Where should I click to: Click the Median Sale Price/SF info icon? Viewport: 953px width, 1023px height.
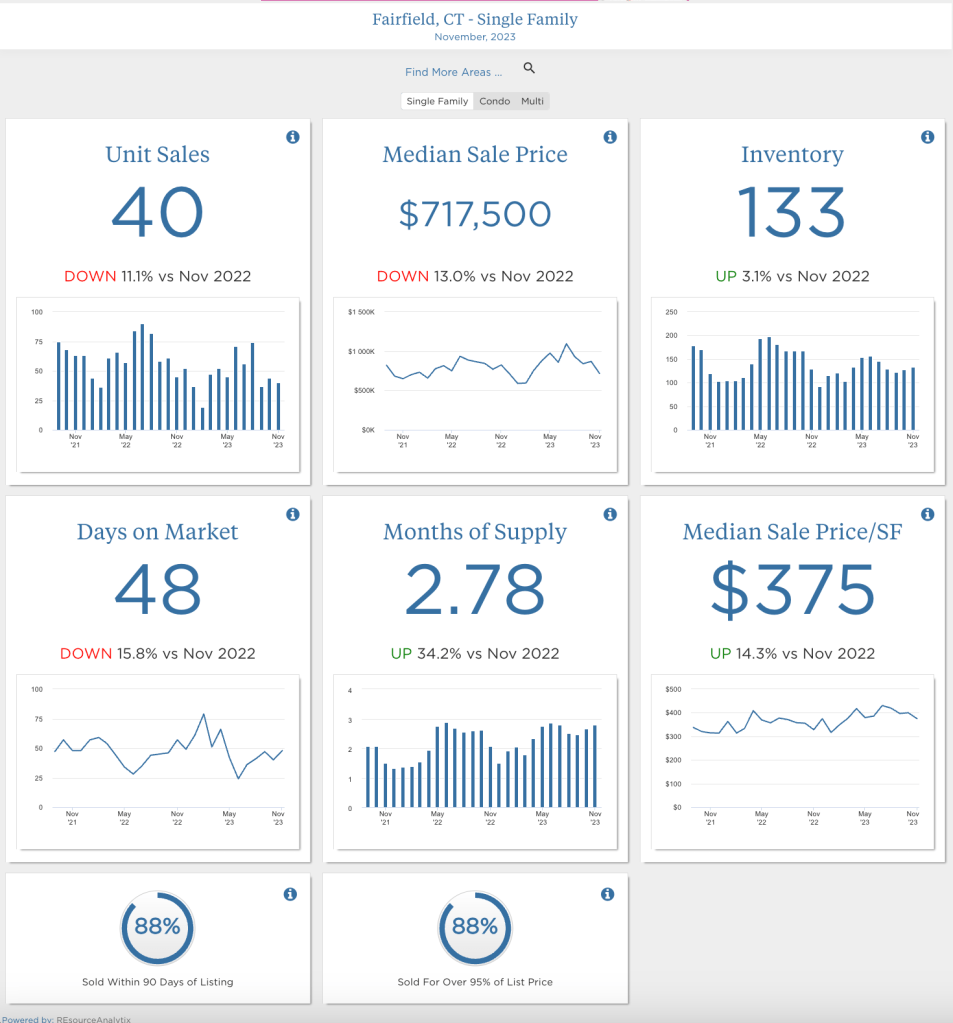927,514
